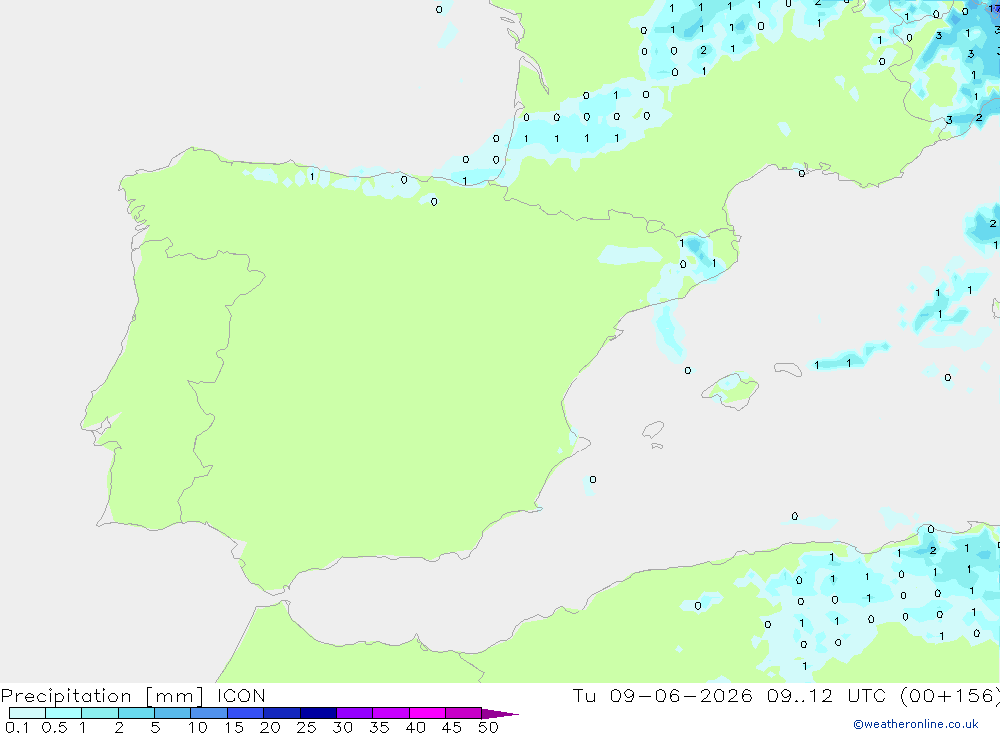Click the 0.1–0.5 mm legend color
Image resolution: width=1000 pixels, height=733 pixels.
coord(27,713)
